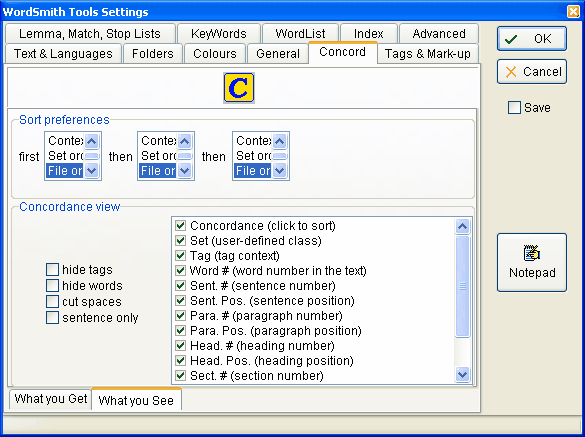Click down arrow of first sort list
Viewport: 585px width, 437px height.
(x=92, y=171)
